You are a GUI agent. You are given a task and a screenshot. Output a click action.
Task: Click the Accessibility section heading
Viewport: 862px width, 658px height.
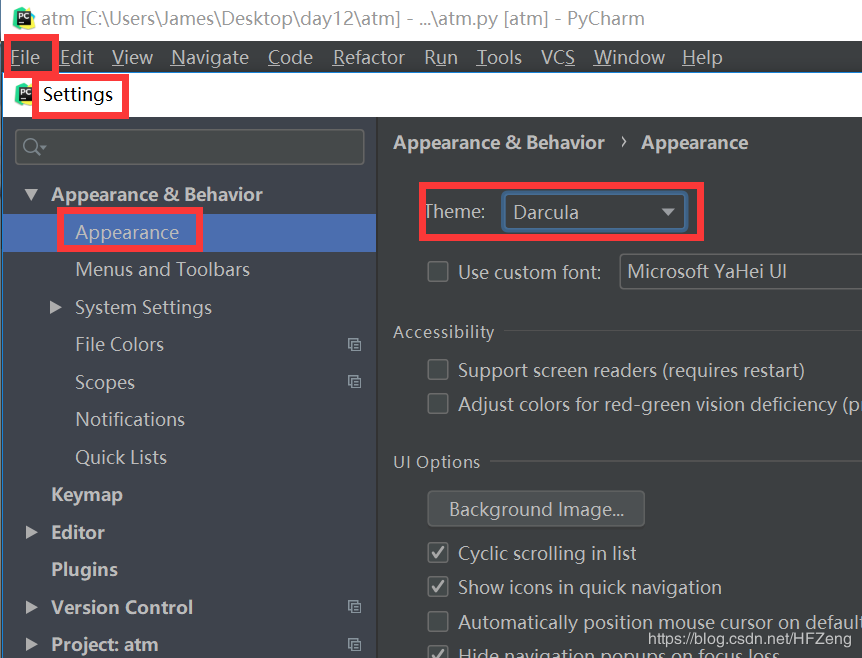click(x=444, y=332)
